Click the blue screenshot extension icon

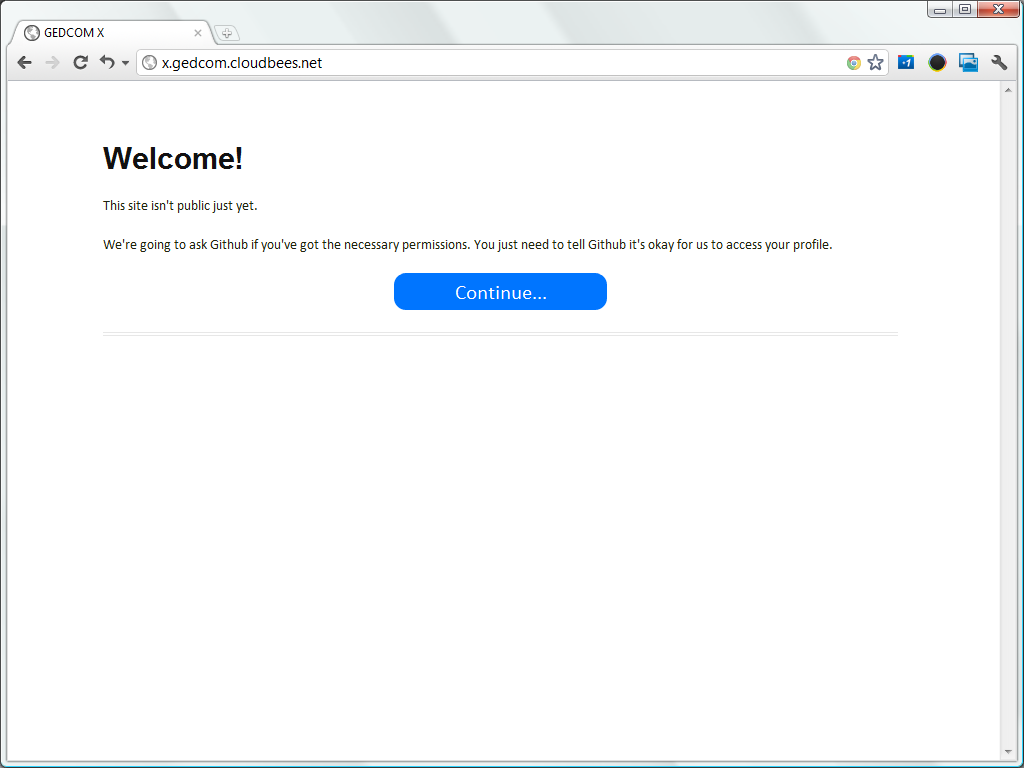pos(968,63)
